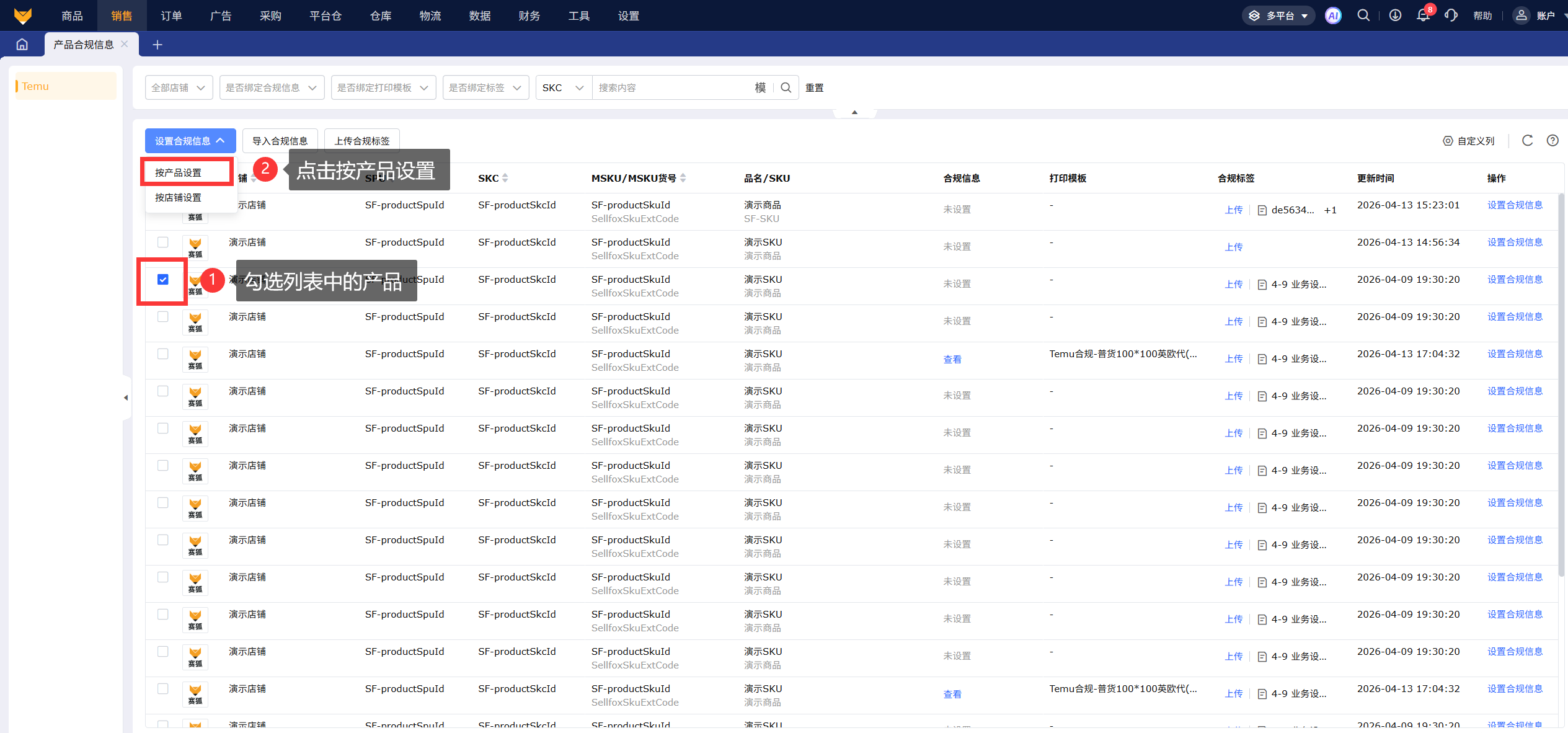Click the magnifier icon in search box
The width and height of the screenshot is (1568, 733).
click(786, 88)
